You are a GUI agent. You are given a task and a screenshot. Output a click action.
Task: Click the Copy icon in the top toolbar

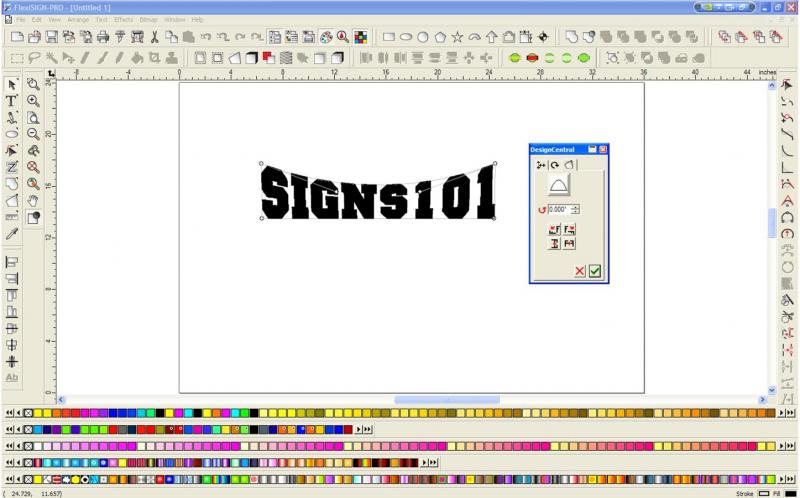[x=171, y=37]
